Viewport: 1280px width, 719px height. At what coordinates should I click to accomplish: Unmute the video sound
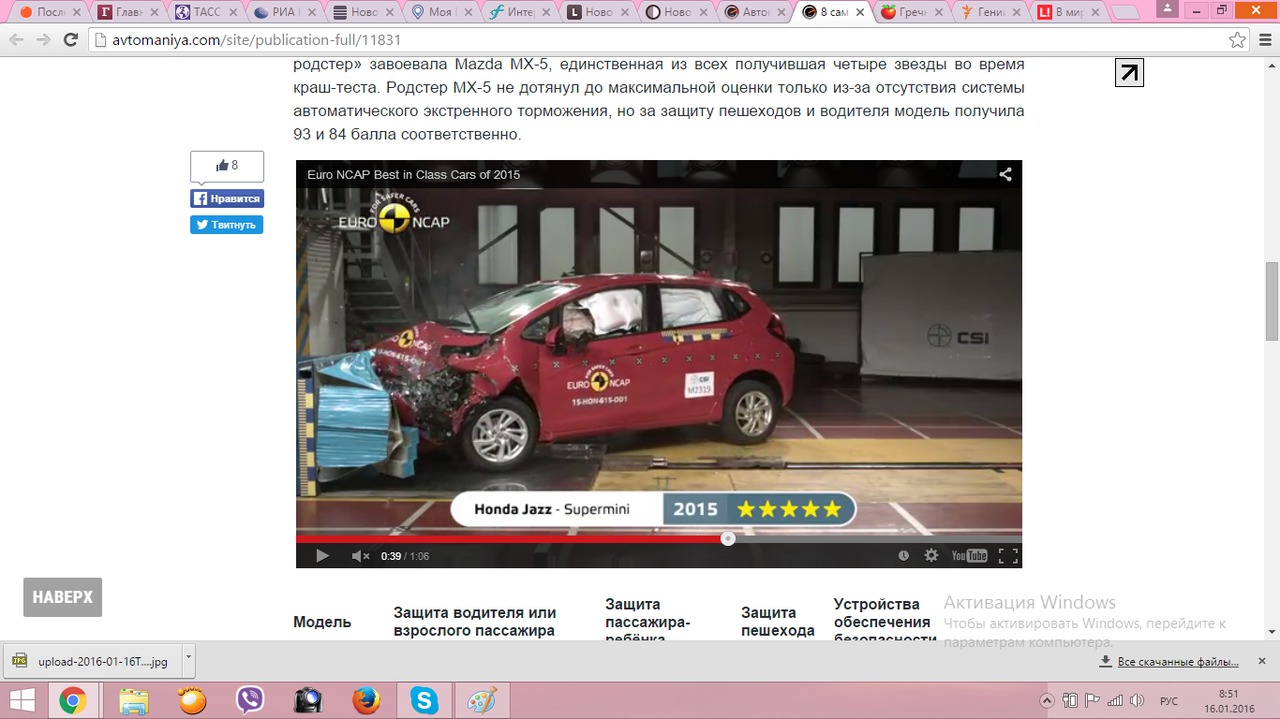(x=360, y=556)
